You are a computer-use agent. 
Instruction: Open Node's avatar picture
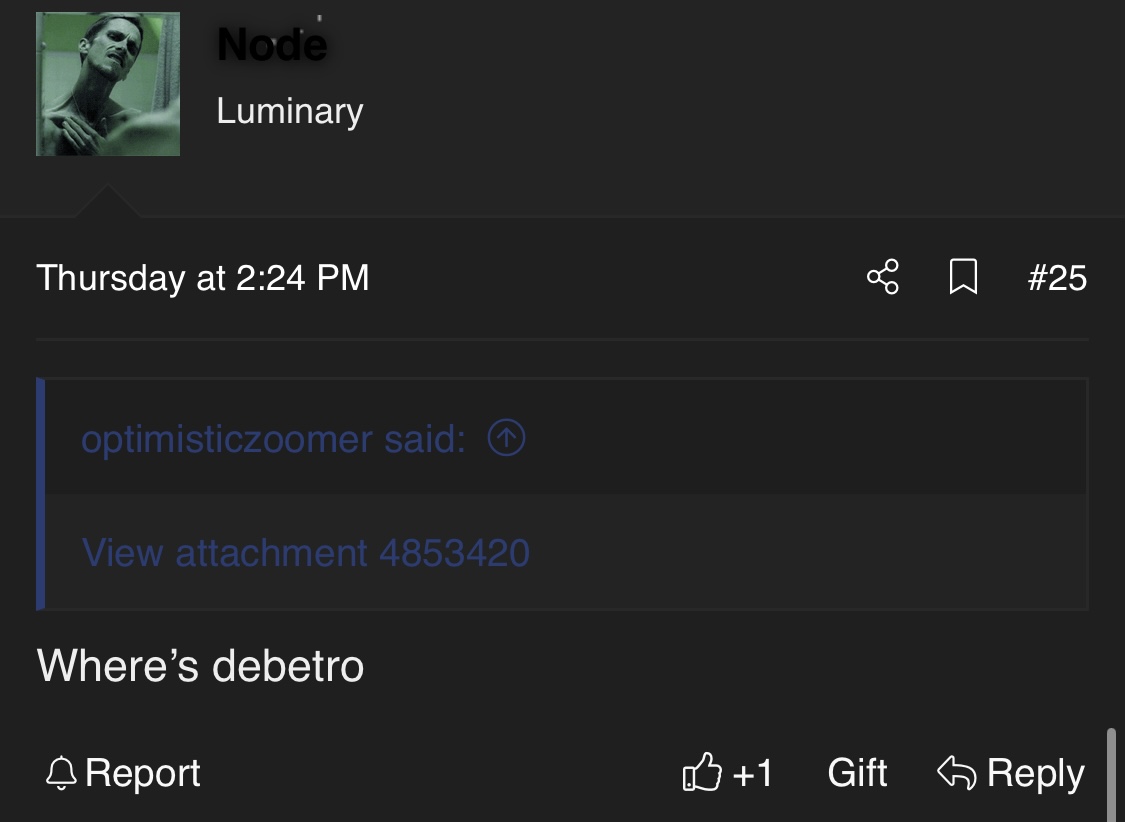[x=108, y=84]
